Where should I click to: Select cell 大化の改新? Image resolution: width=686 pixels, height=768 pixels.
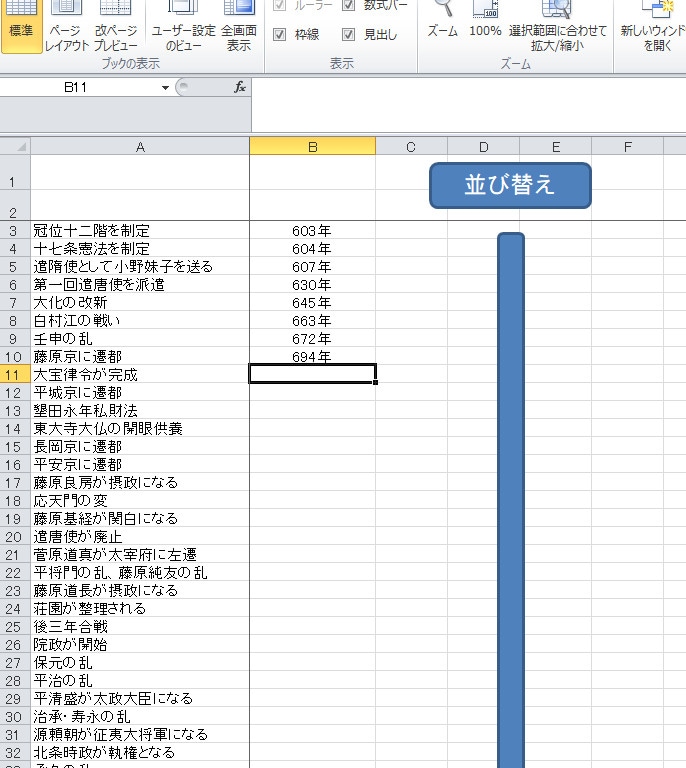point(140,303)
